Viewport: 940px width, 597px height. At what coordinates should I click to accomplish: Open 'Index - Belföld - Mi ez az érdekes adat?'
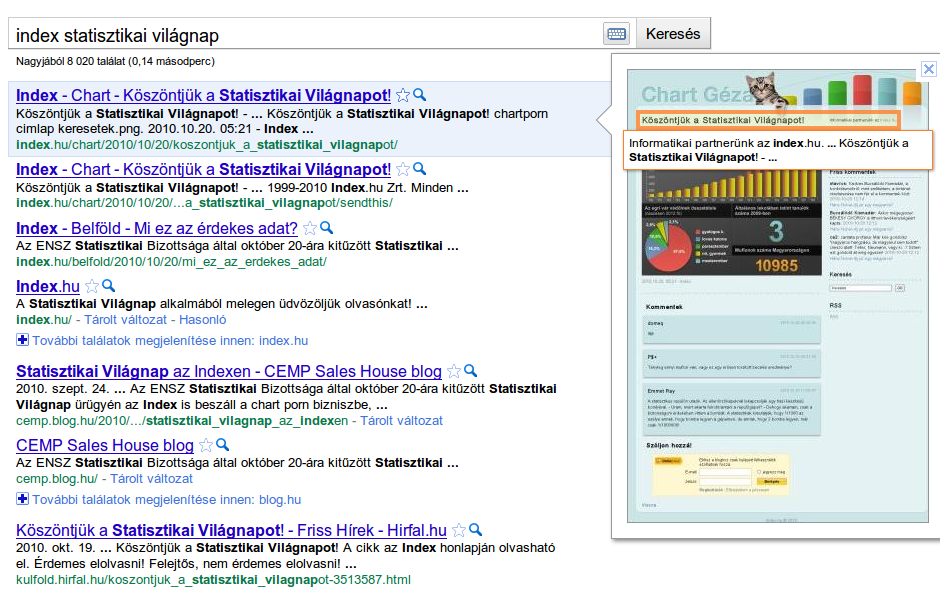[156, 228]
